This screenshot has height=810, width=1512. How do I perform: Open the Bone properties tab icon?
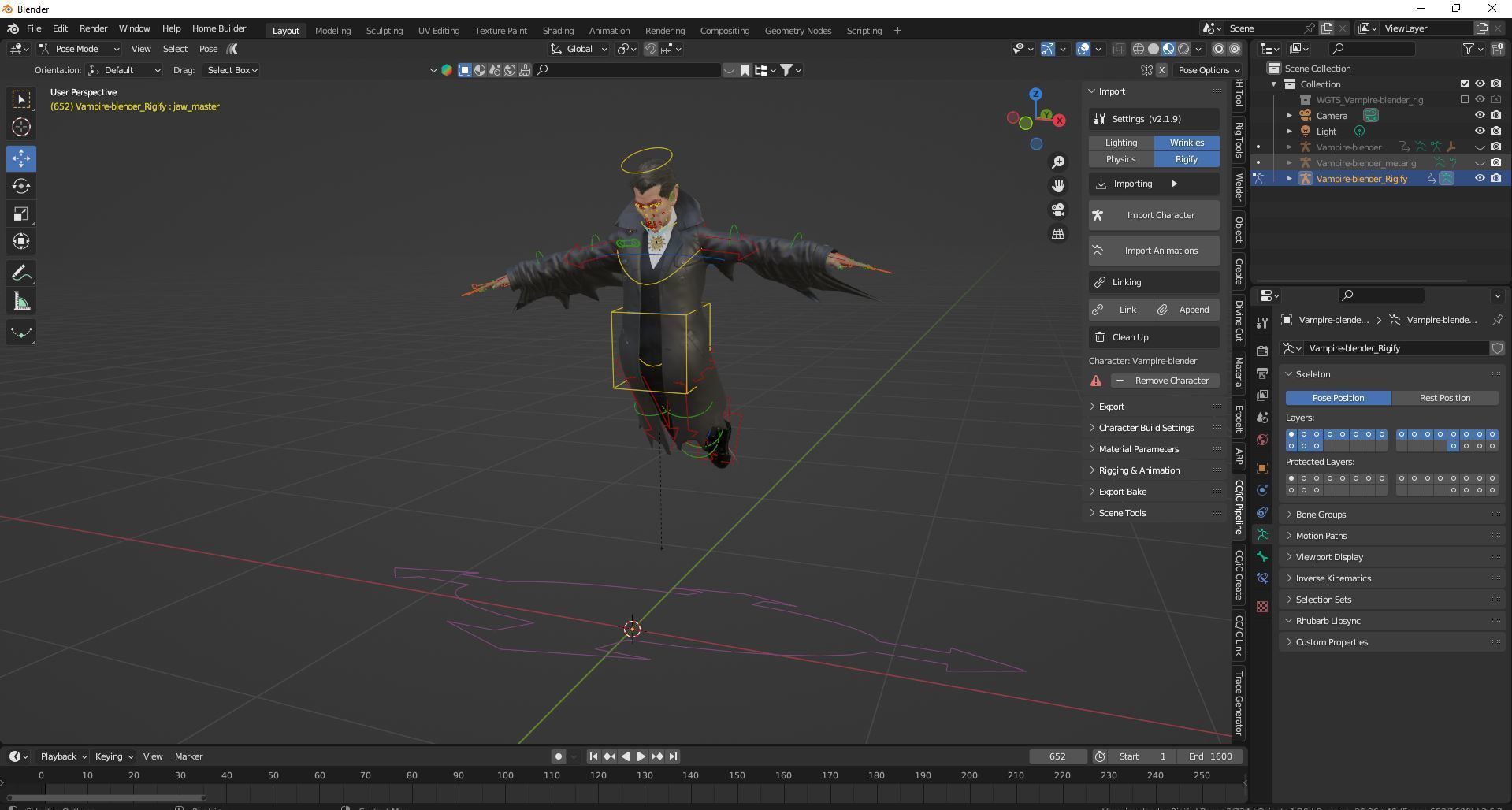tap(1262, 556)
